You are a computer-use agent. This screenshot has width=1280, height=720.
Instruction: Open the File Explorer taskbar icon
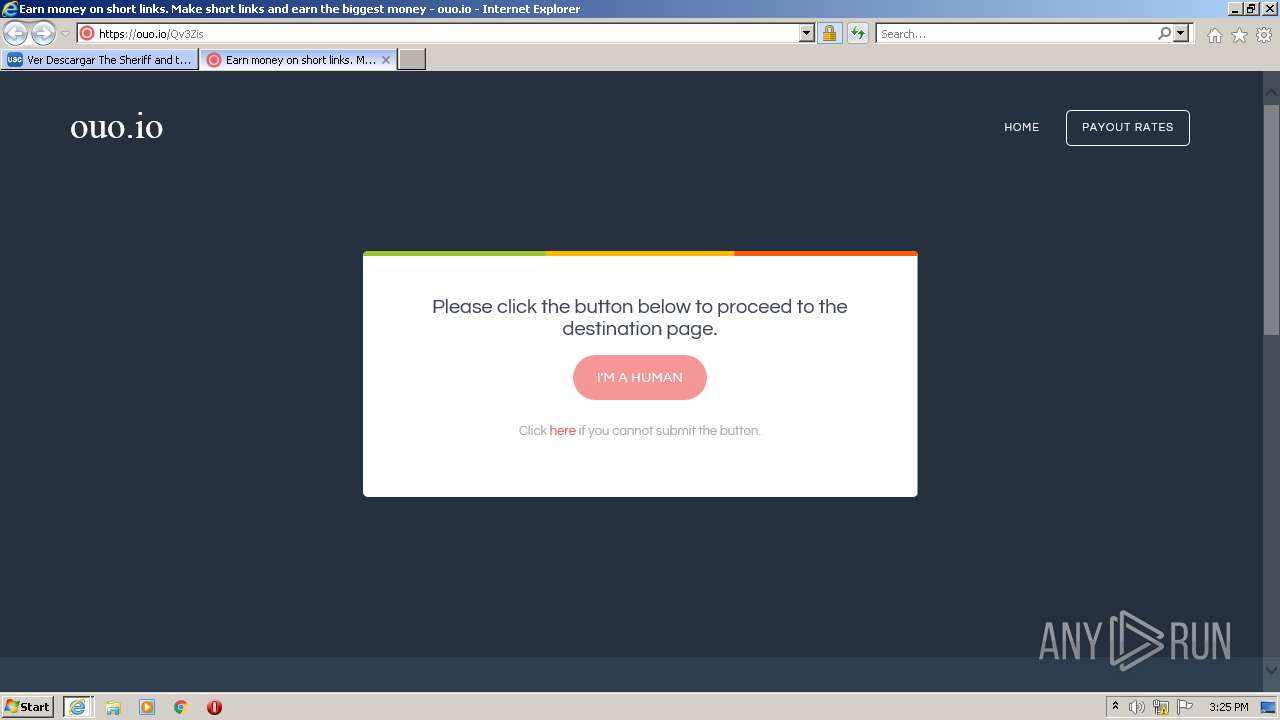click(113, 707)
